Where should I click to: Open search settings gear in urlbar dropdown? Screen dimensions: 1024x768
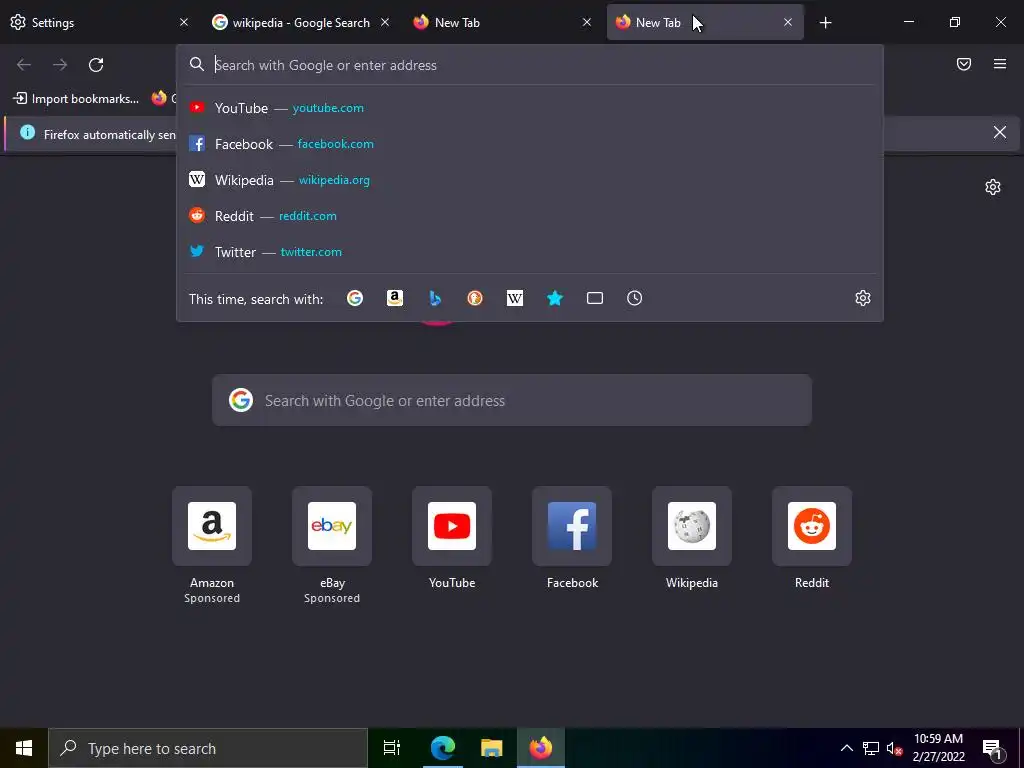click(x=863, y=298)
